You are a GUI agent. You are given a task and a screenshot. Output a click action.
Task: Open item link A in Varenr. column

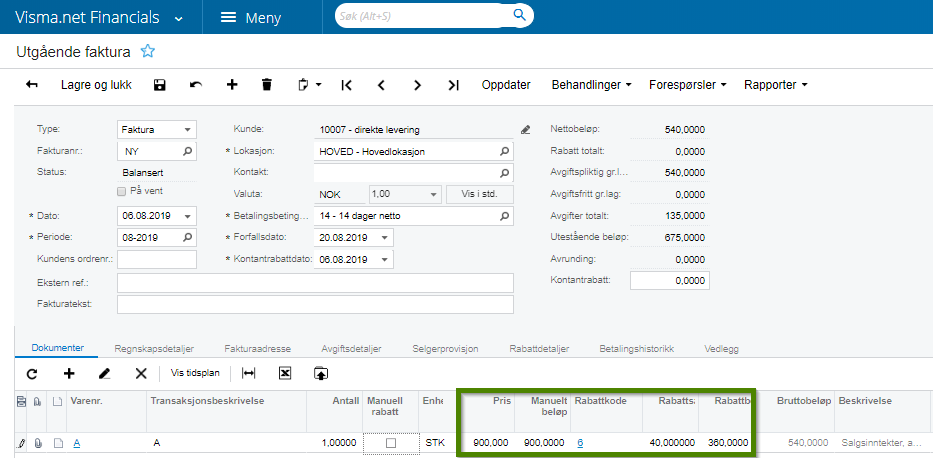tap(76, 443)
